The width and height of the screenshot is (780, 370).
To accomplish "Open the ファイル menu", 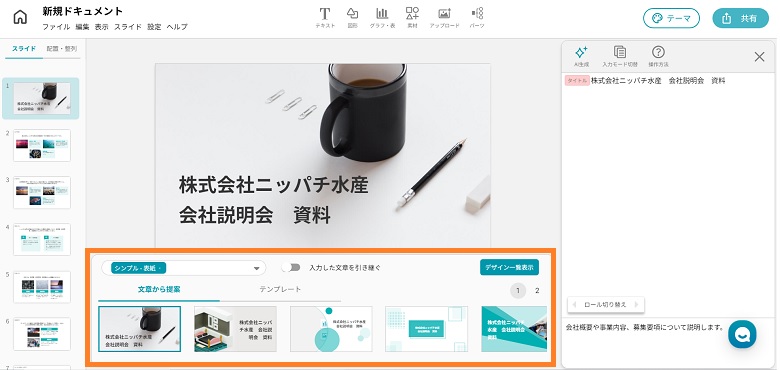I will [x=56, y=27].
